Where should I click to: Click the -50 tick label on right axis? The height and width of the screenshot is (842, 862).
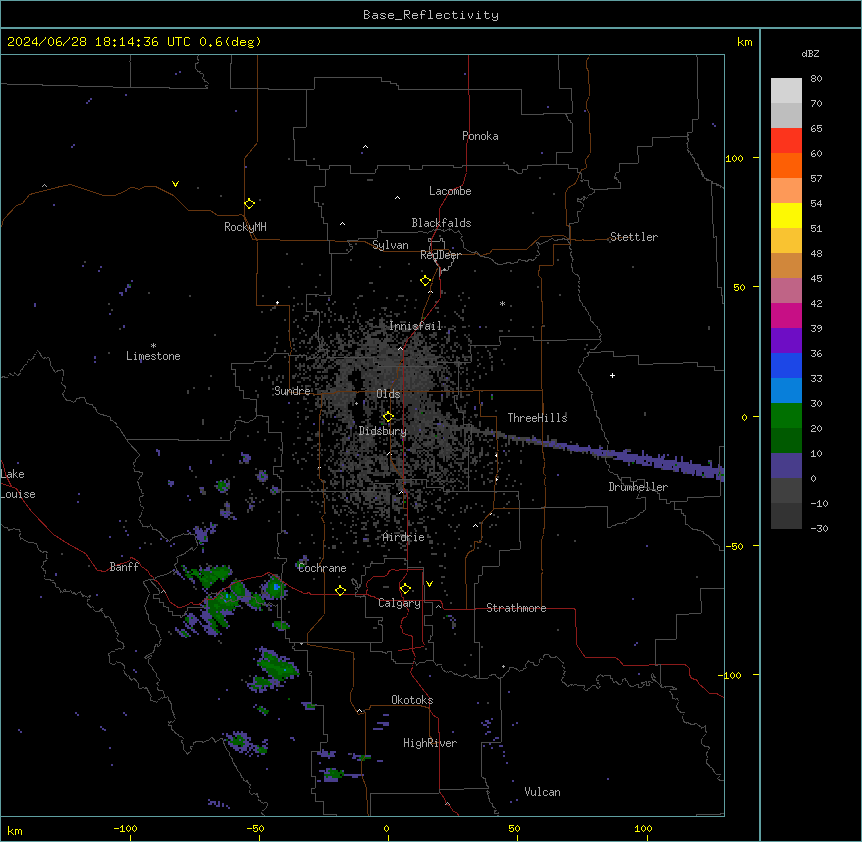[x=736, y=546]
